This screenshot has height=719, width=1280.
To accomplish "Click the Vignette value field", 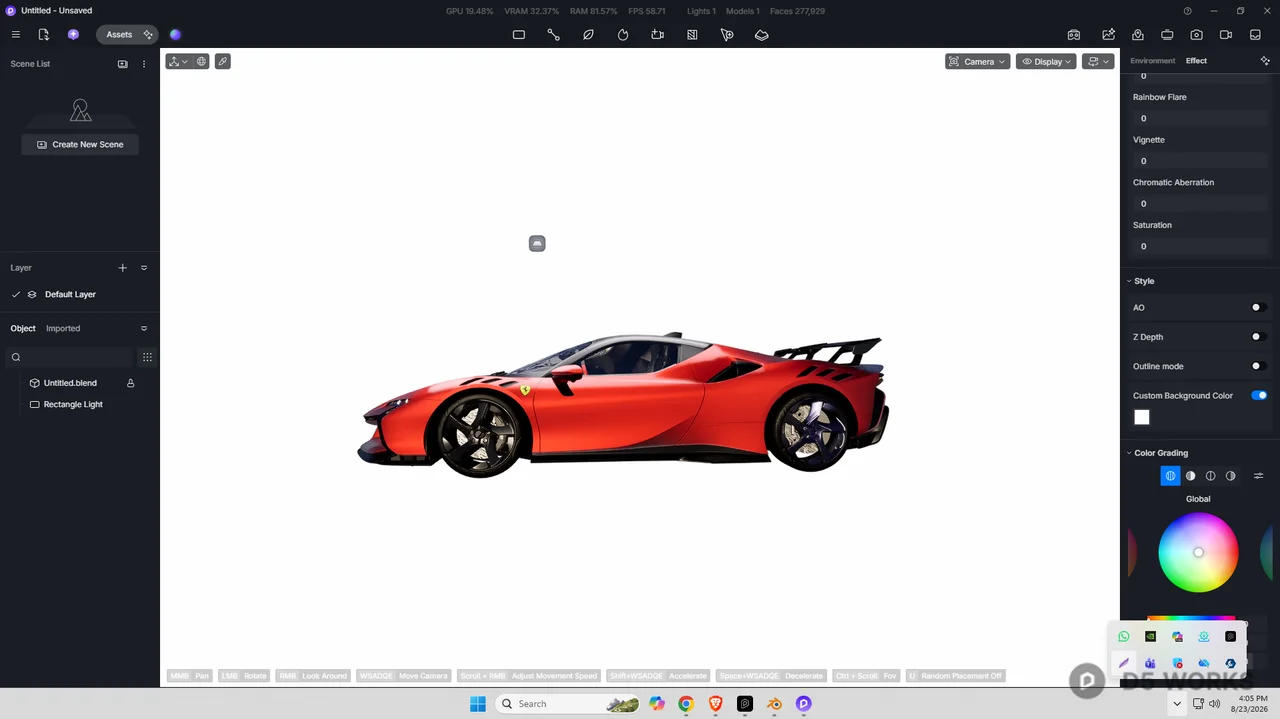I will pyautogui.click(x=1198, y=161).
